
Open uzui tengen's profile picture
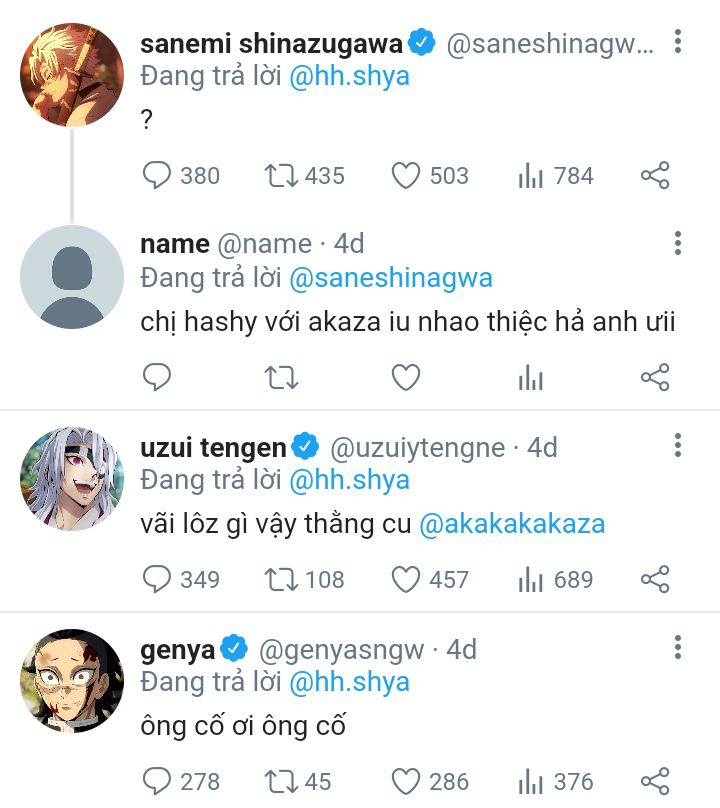coord(71,479)
